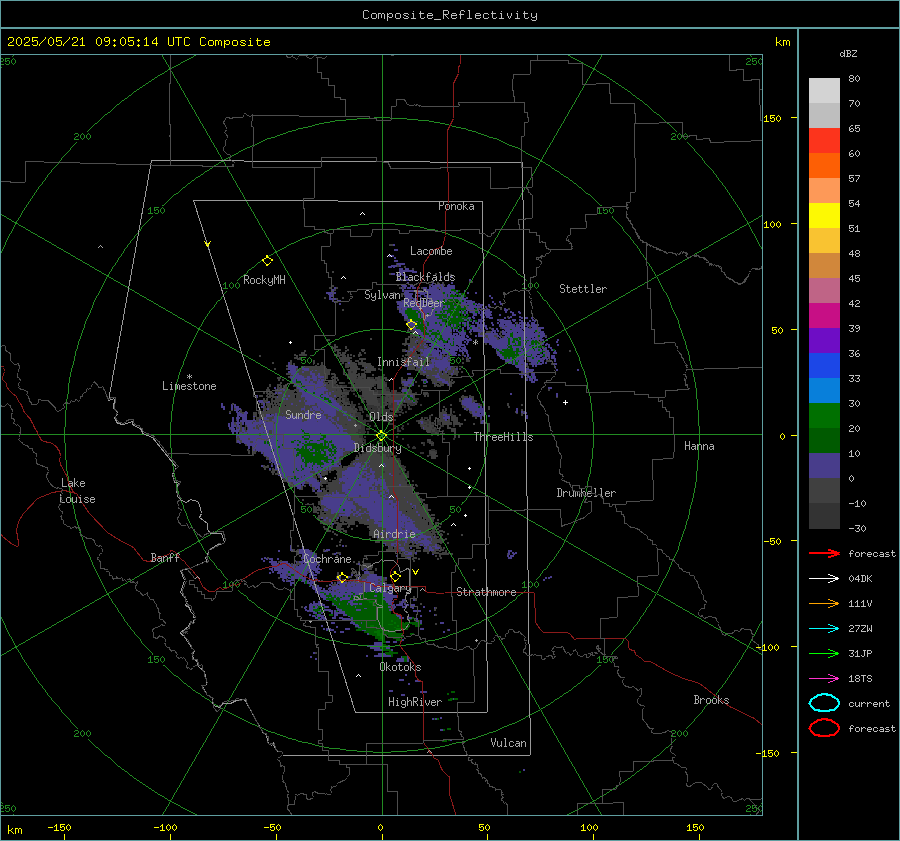
Task: Click the Banff city label
Action: (165, 557)
